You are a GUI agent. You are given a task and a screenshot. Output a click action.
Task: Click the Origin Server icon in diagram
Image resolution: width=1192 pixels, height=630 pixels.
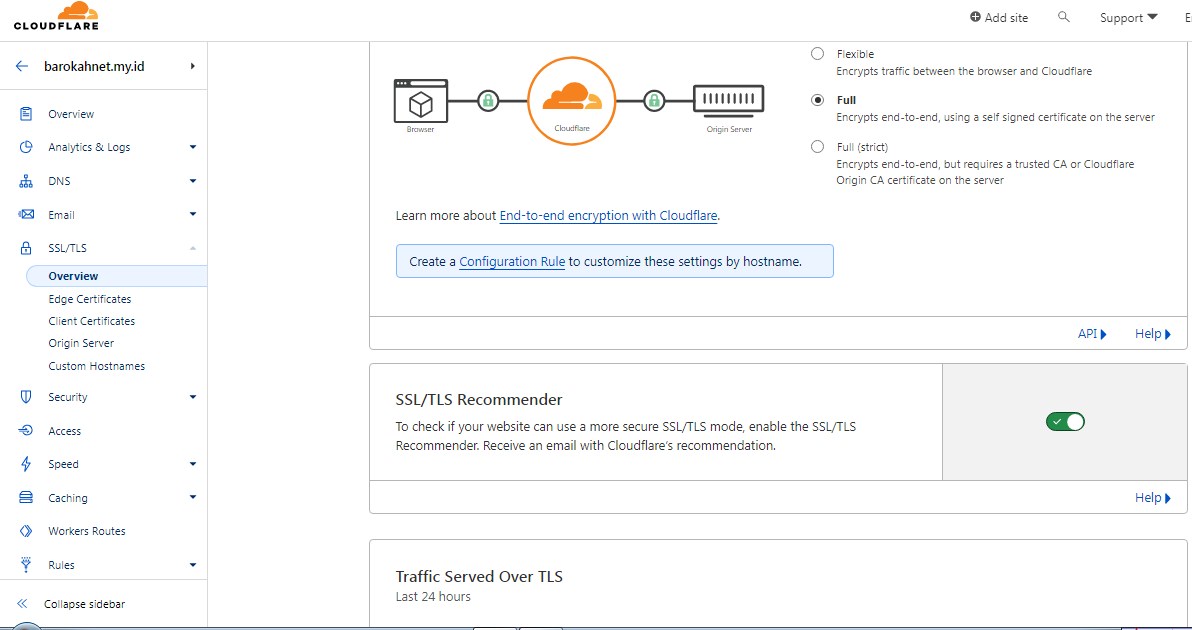pos(728,99)
